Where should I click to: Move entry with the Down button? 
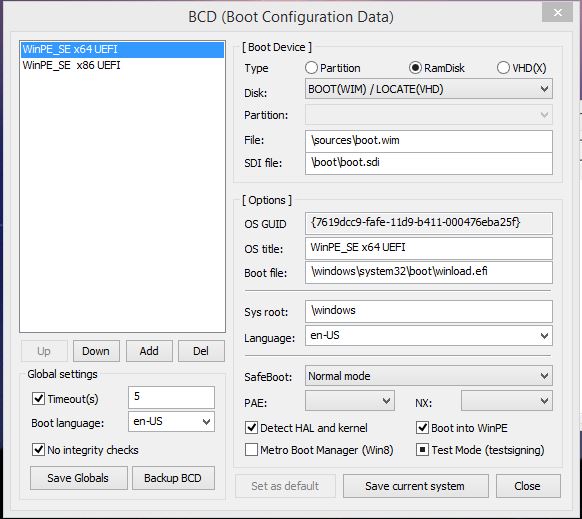(x=96, y=351)
